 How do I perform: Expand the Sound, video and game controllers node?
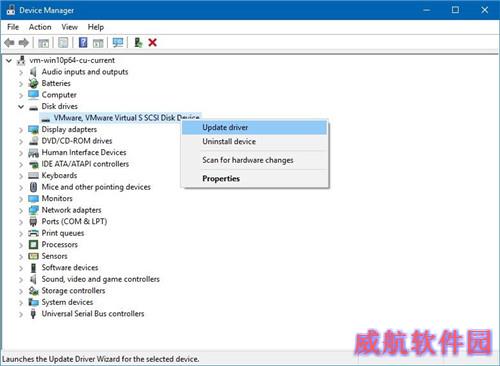point(21,279)
